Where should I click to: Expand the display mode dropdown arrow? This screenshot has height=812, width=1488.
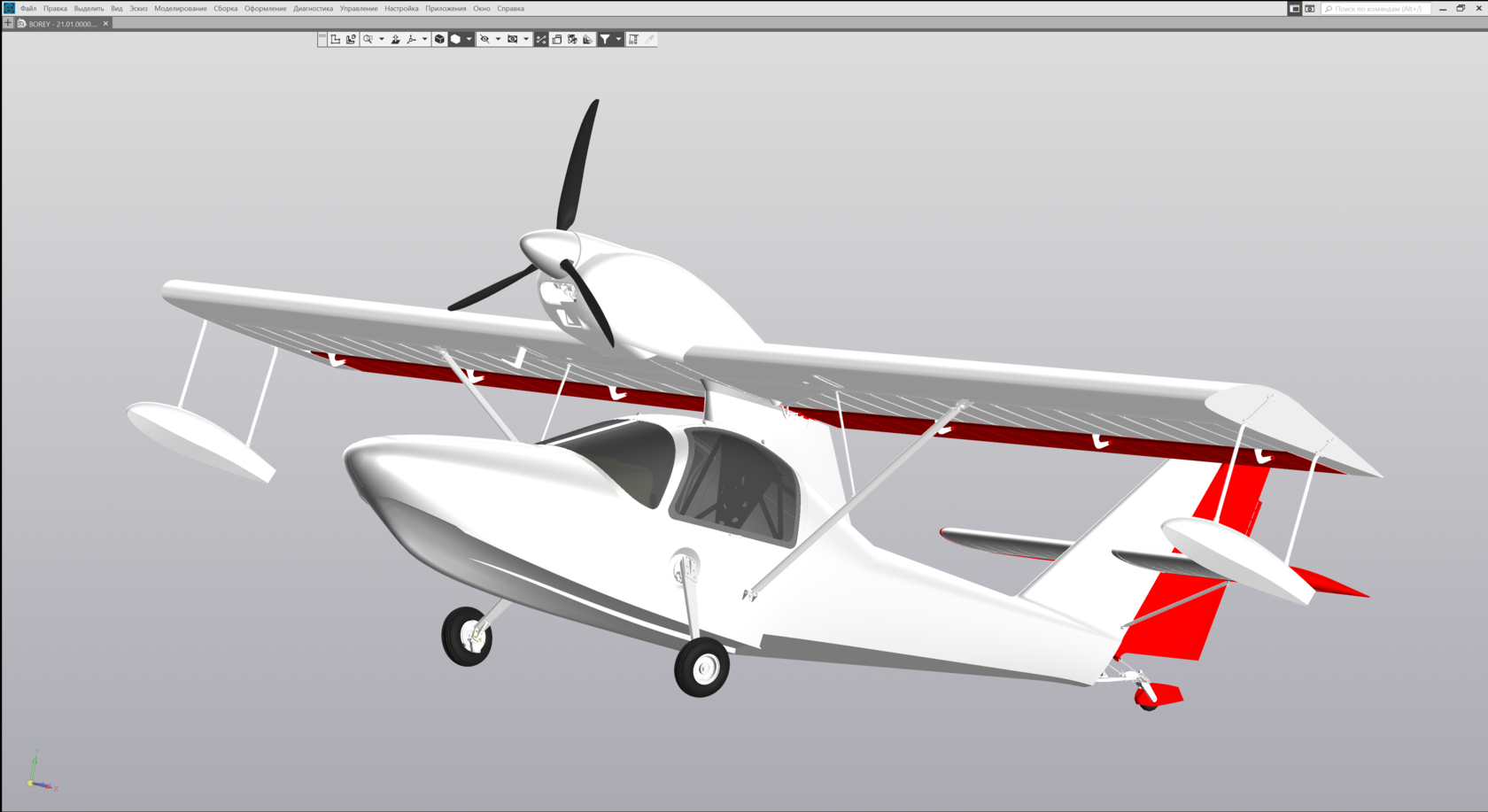[469, 39]
